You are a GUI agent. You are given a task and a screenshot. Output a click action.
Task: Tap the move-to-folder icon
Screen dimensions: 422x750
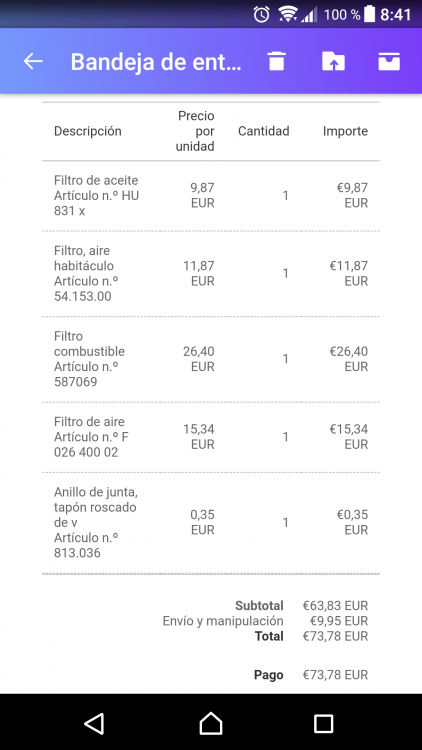click(x=333, y=61)
